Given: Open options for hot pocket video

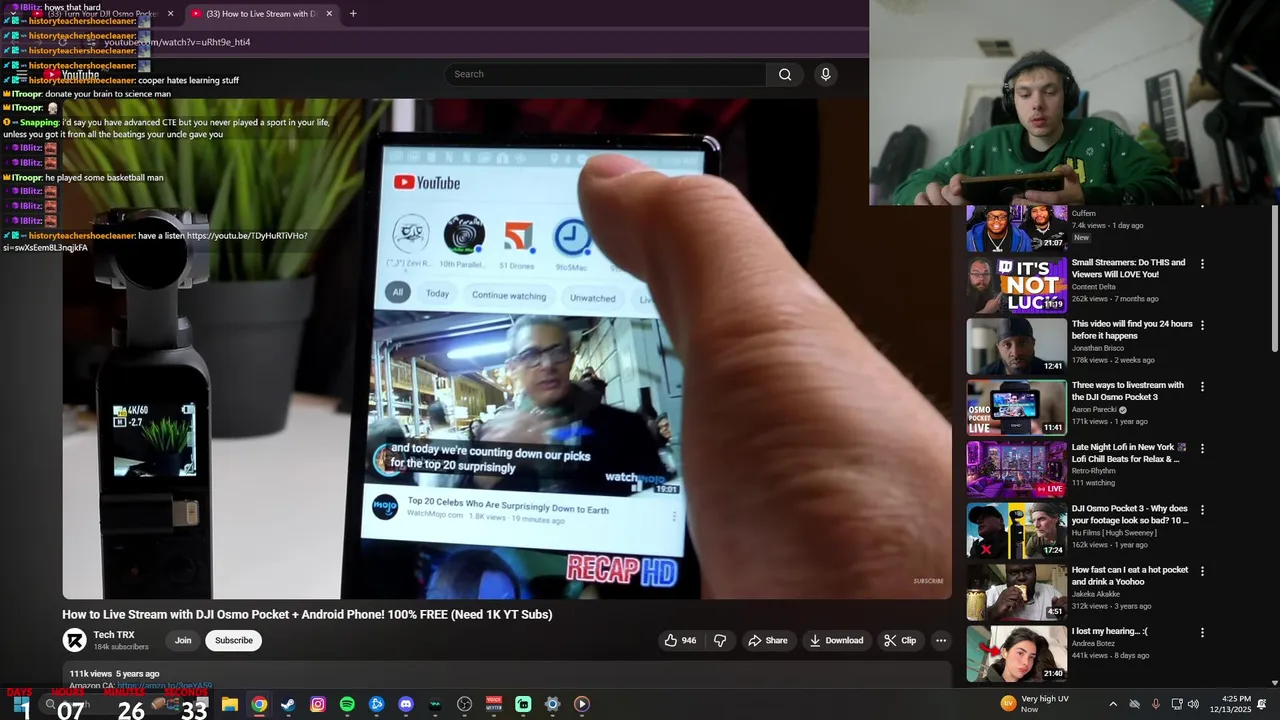Looking at the screenshot, I should (x=1202, y=571).
